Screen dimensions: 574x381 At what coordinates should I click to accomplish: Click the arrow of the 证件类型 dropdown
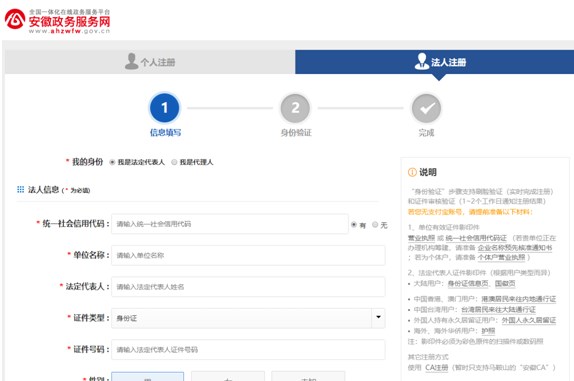click(x=379, y=317)
